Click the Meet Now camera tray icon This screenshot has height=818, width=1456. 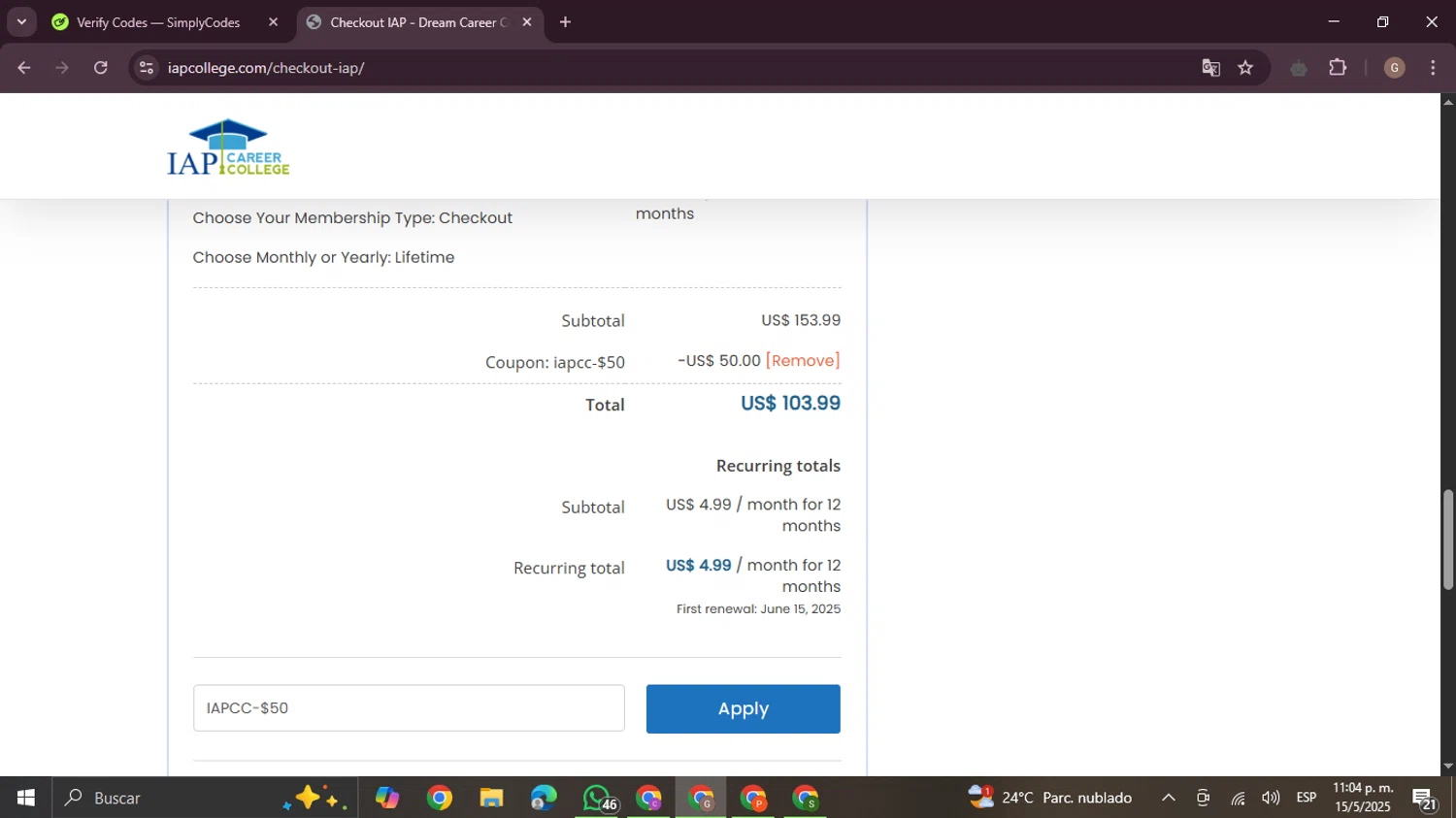pyautogui.click(x=1203, y=798)
